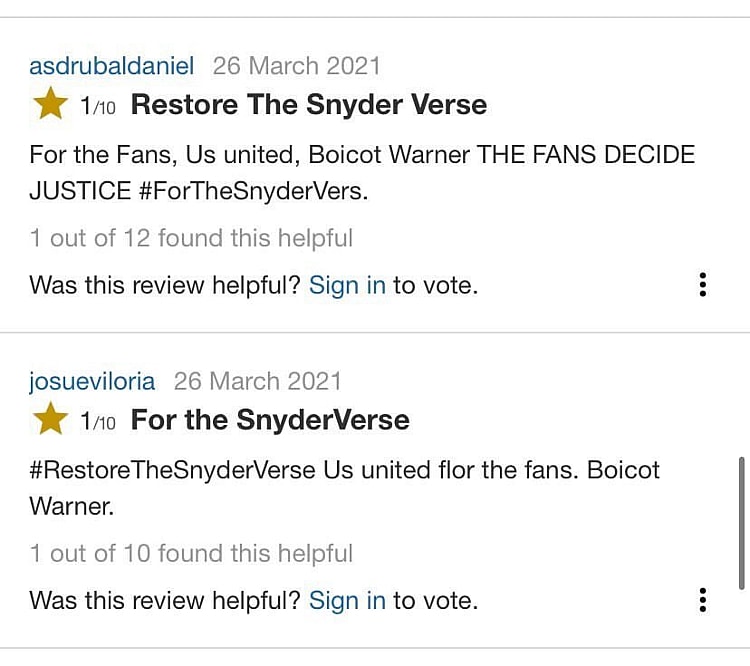Click "Was this review helpful?" under josueviloria's review

(x=165, y=600)
